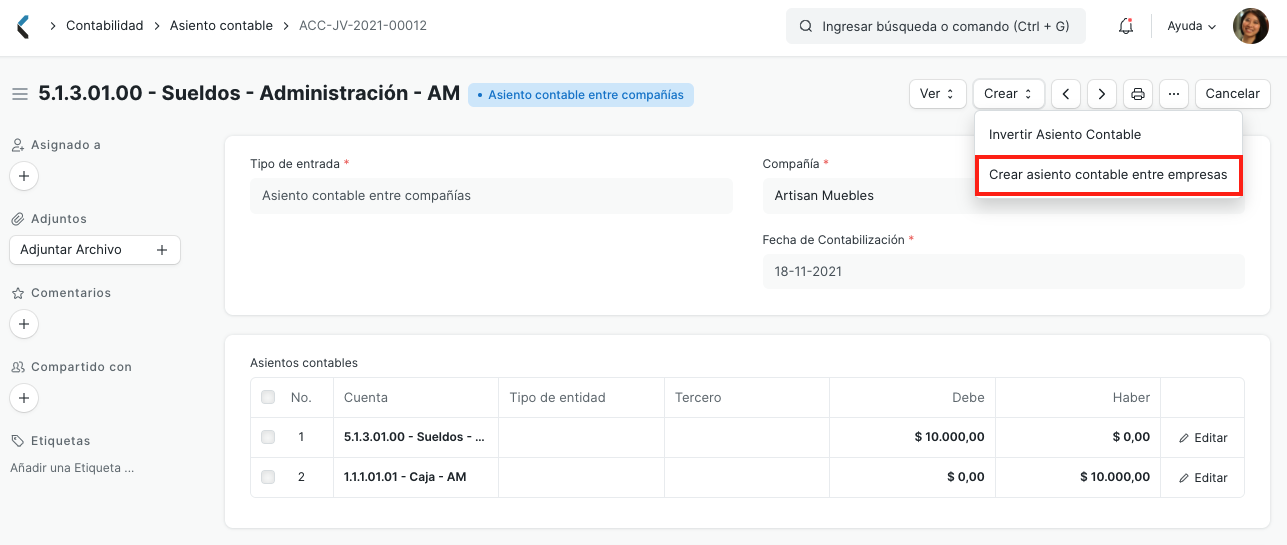This screenshot has width=1287, height=545.
Task: Click the Comentarios star icon
Action: point(18,293)
